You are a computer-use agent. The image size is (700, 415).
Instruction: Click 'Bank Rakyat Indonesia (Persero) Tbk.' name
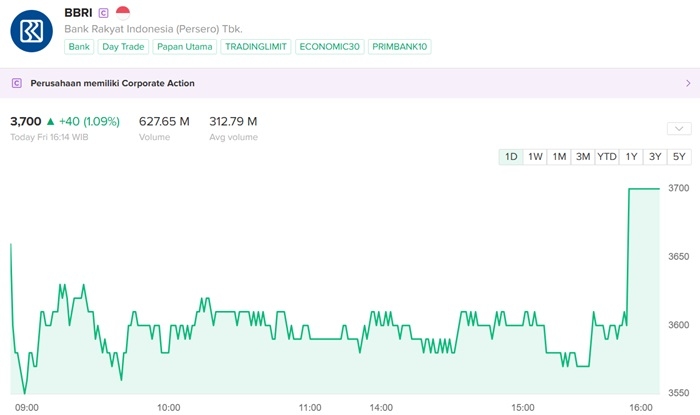pyautogui.click(x=153, y=29)
